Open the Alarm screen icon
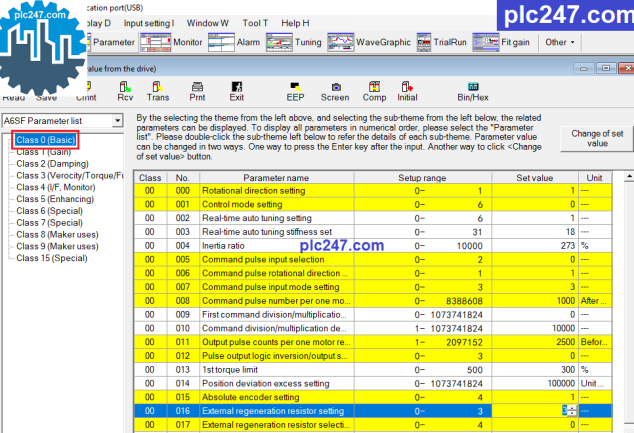Image resolution: width=634 pixels, height=433 pixels. click(234, 42)
